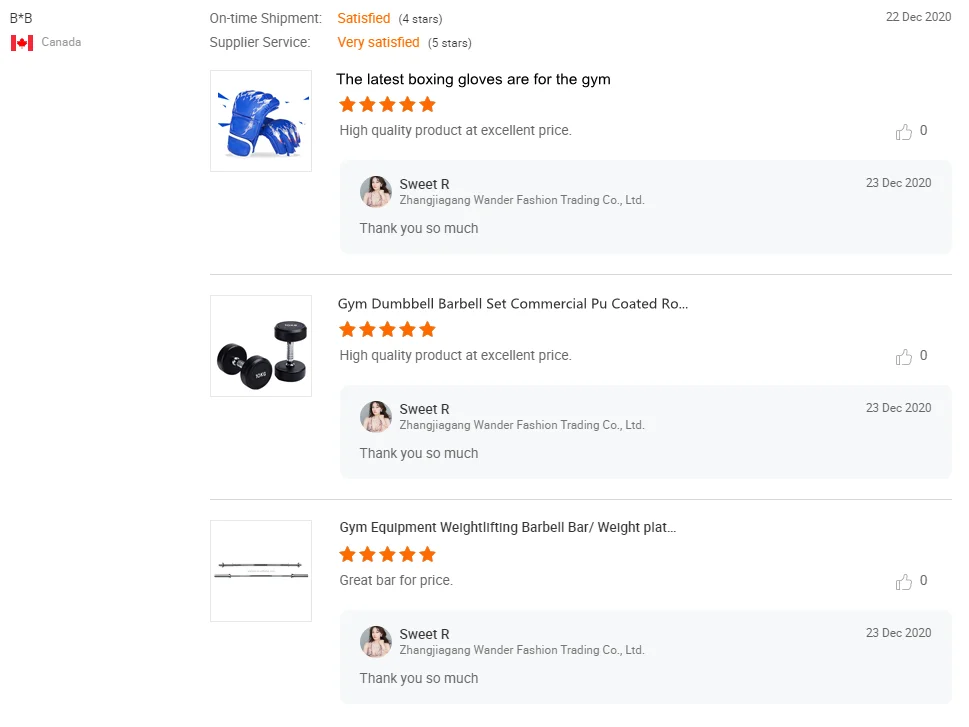
Task: Click Sweet R's avatar in the barbell reply
Action: pyautogui.click(x=376, y=642)
